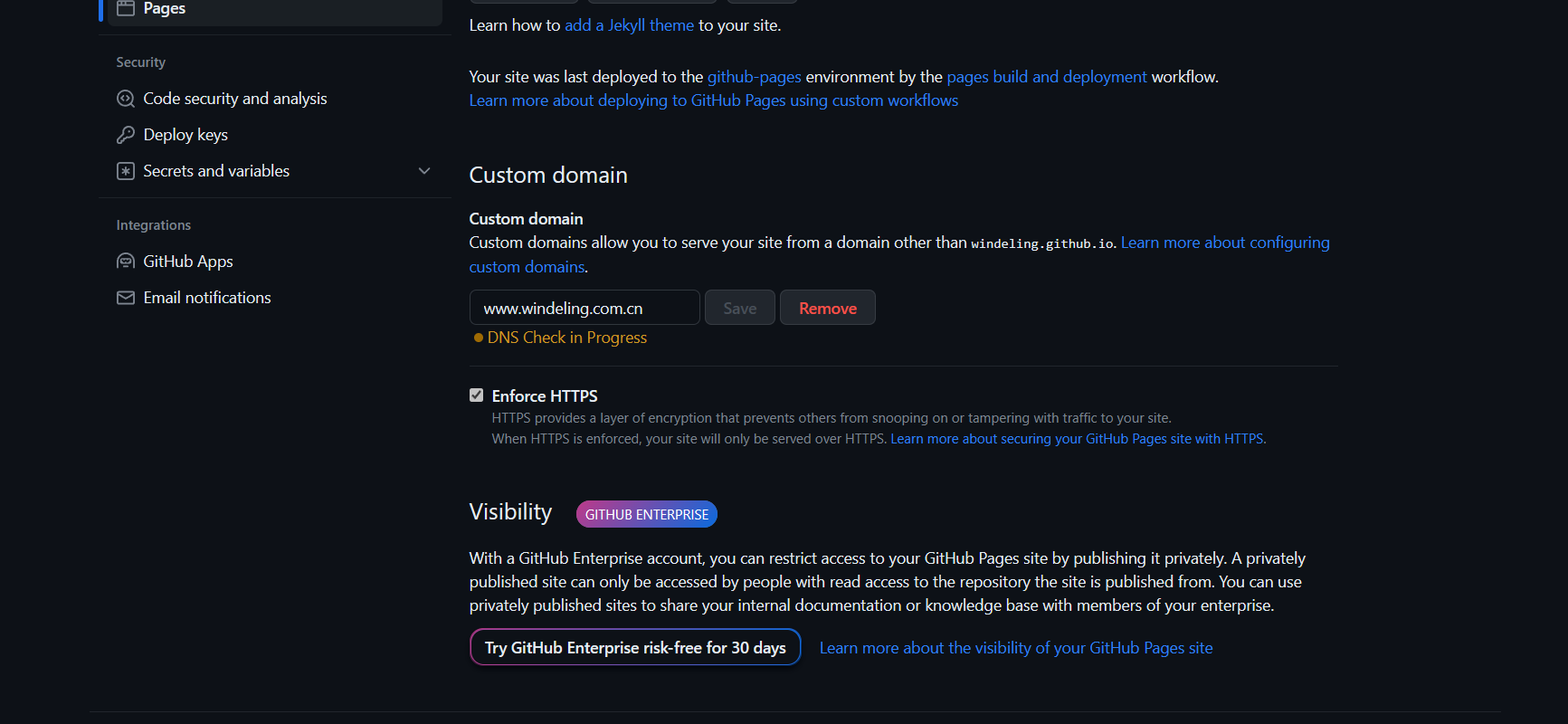Click the Deploy keys key icon
This screenshot has height=724, width=1568.
(126, 135)
